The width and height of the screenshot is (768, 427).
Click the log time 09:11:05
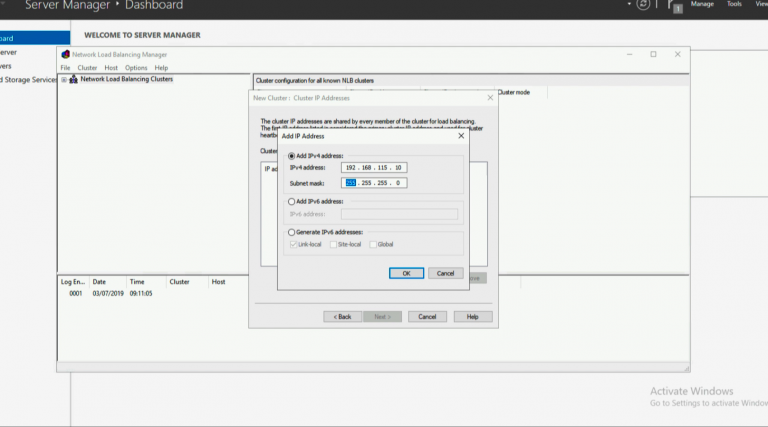[x=141, y=293]
